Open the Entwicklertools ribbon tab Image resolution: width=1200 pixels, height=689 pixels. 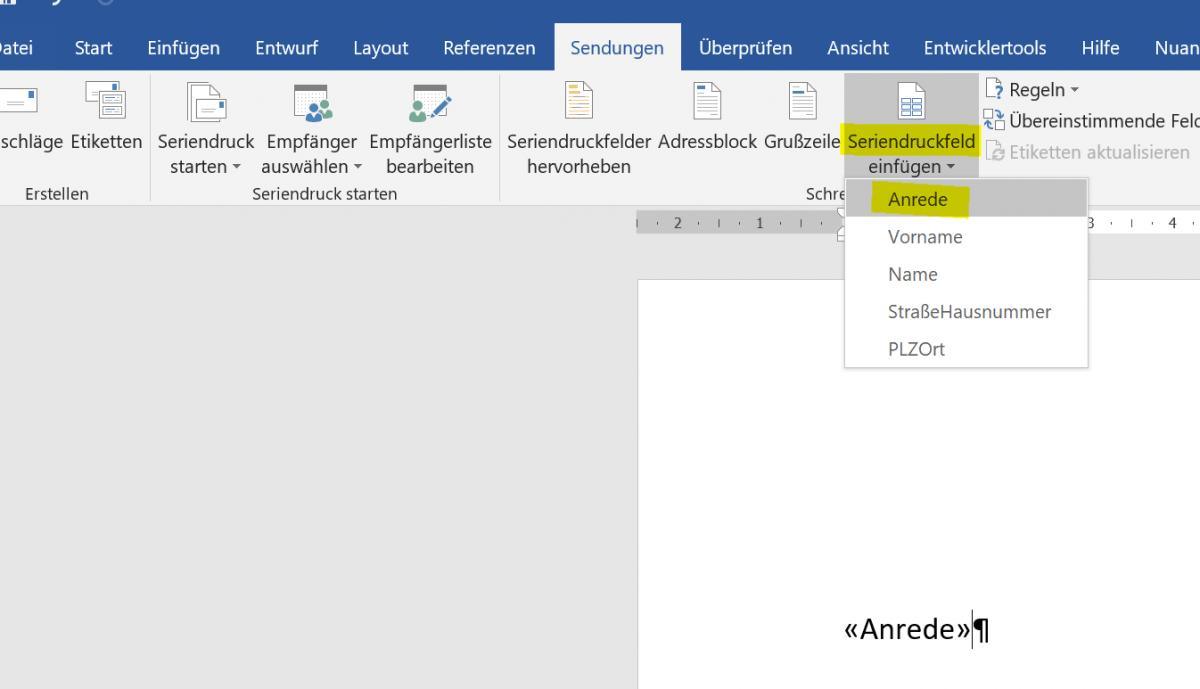[984, 47]
